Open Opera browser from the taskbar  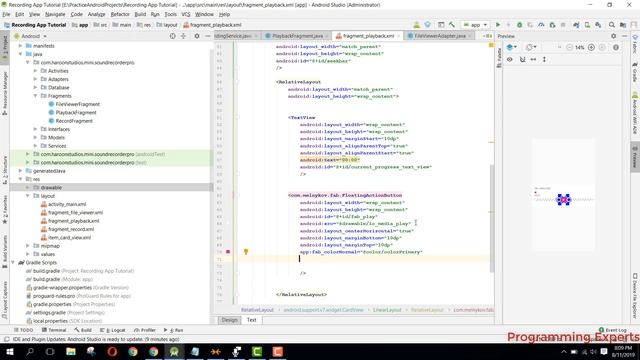112,351
